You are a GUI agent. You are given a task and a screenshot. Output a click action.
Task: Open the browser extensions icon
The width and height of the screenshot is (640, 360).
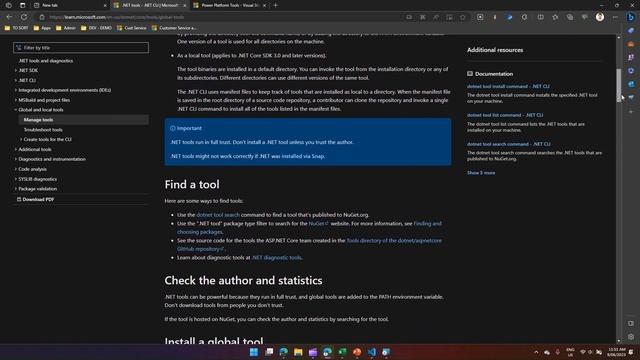pyautogui.click(x=524, y=17)
